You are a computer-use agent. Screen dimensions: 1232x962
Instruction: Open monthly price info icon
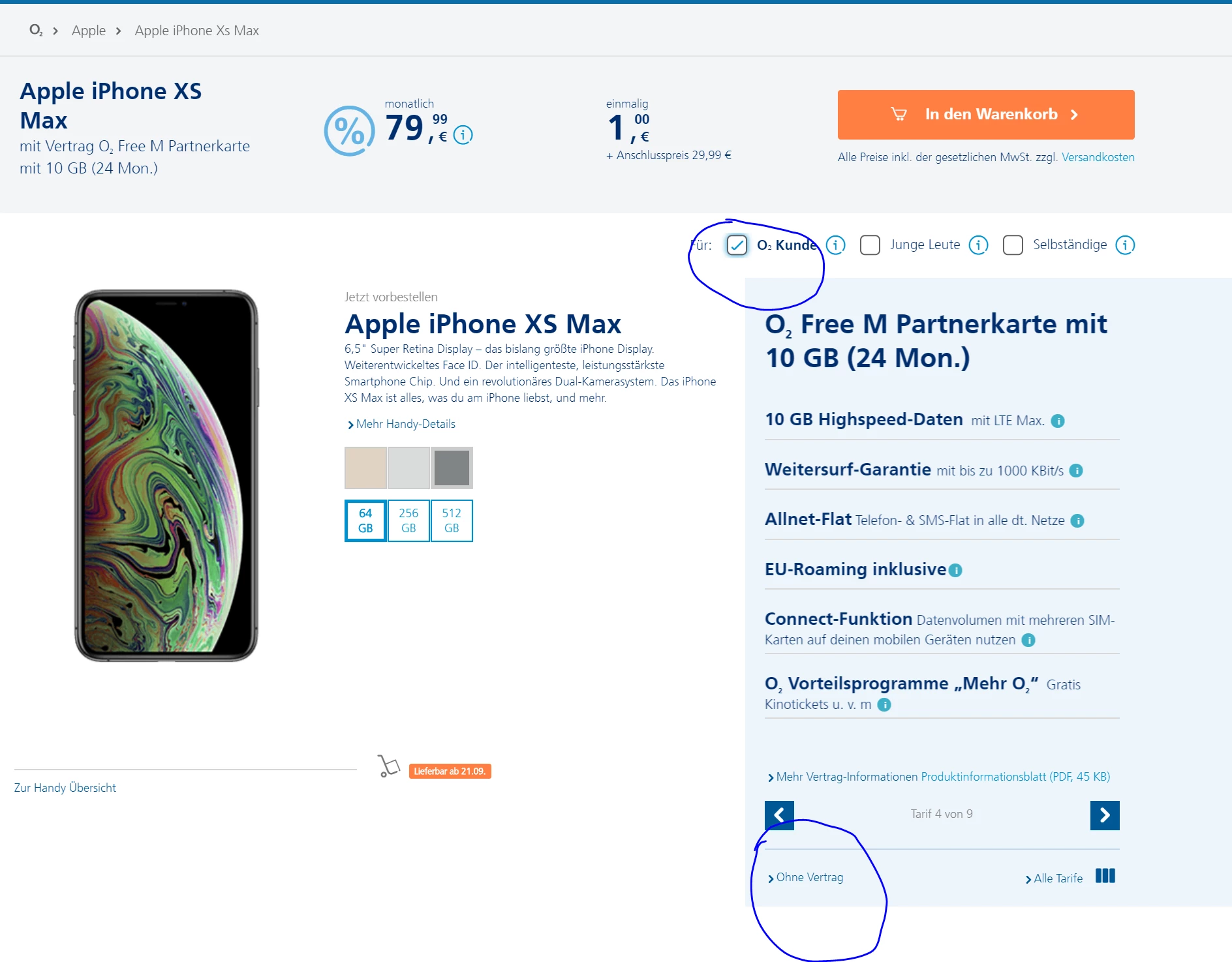point(463,135)
